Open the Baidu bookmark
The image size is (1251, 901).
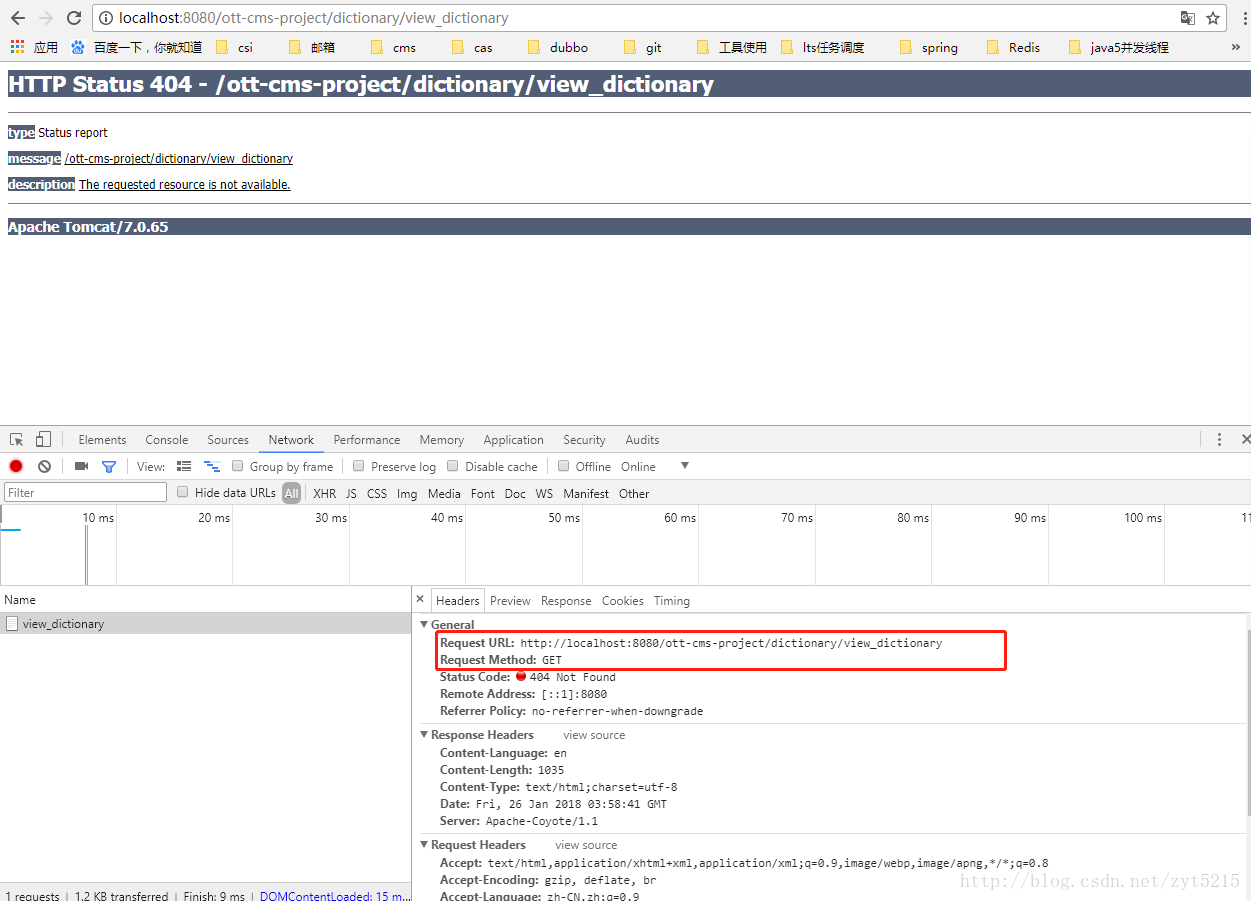(x=136, y=47)
